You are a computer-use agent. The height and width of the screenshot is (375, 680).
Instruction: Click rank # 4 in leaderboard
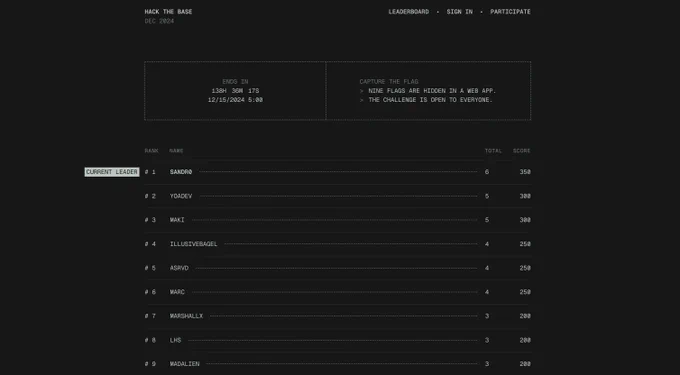point(150,244)
